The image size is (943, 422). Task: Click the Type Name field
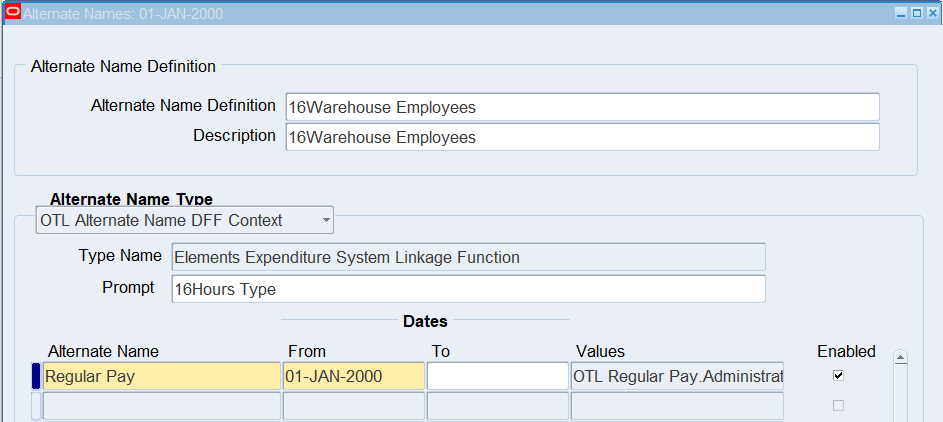[468, 257]
